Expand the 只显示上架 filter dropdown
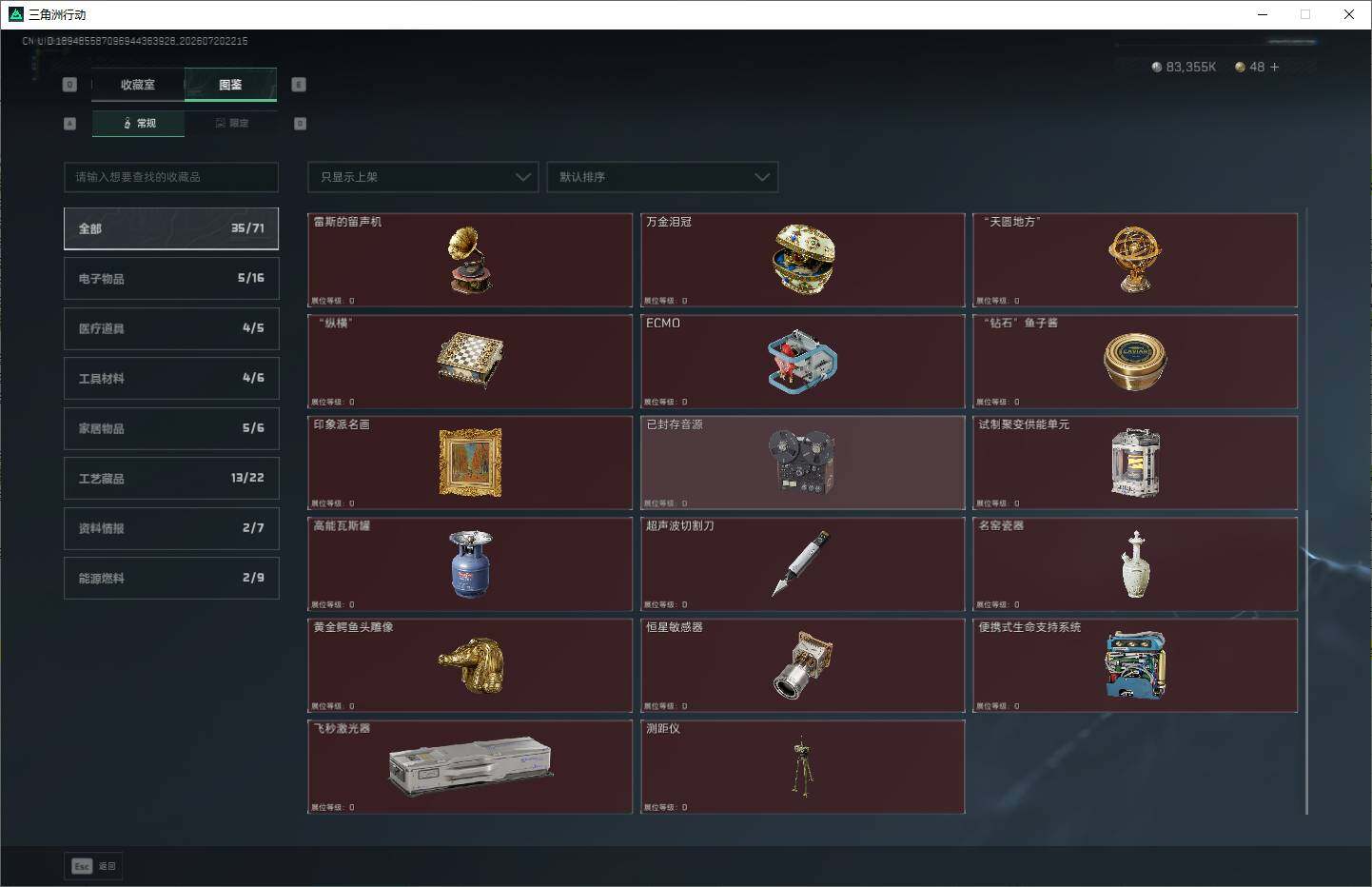The height and width of the screenshot is (887, 1372). [x=423, y=177]
